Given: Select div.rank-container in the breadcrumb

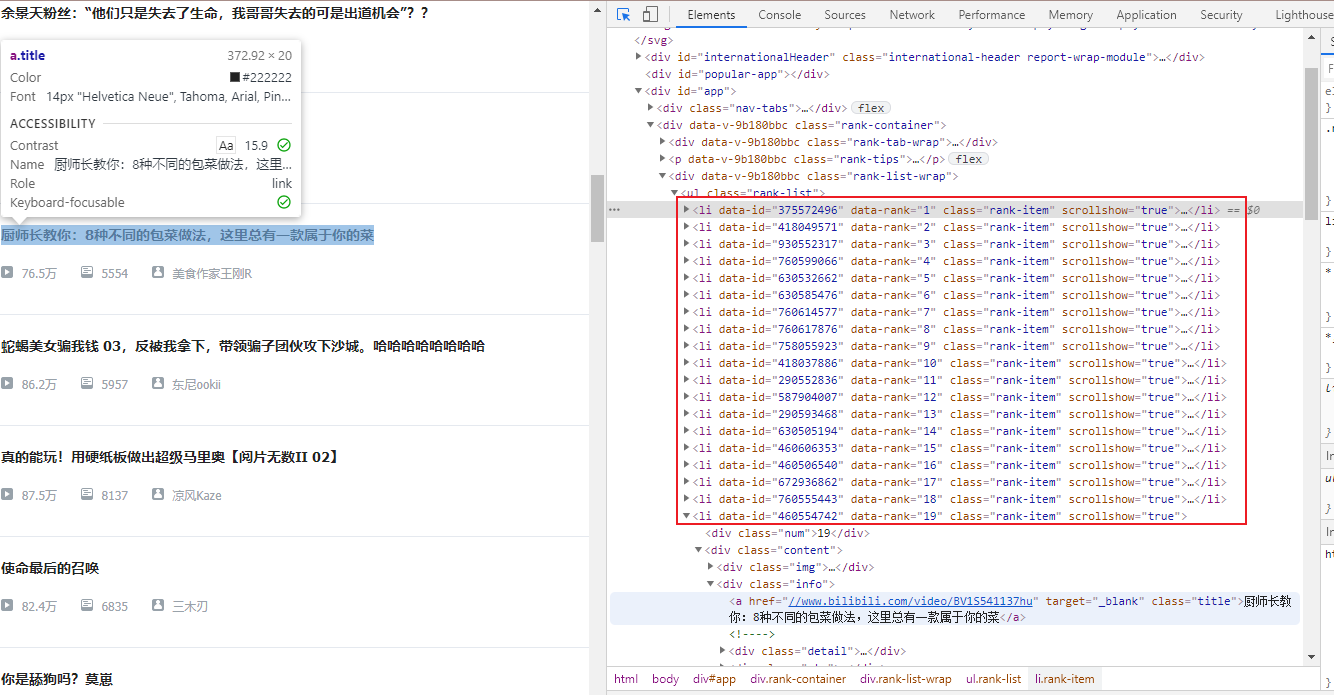Looking at the screenshot, I should tap(798, 679).
